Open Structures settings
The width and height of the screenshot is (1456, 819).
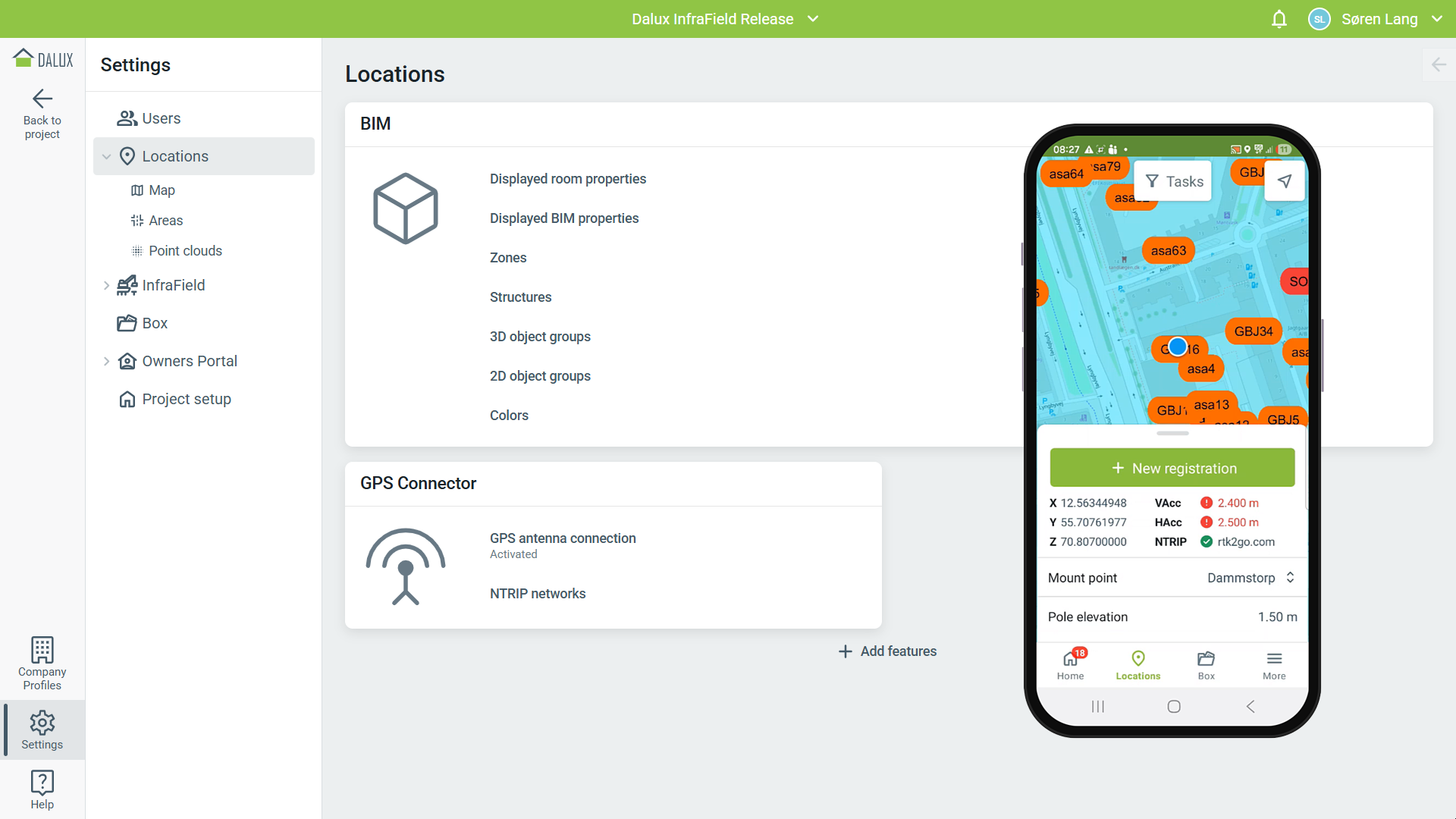pos(520,297)
